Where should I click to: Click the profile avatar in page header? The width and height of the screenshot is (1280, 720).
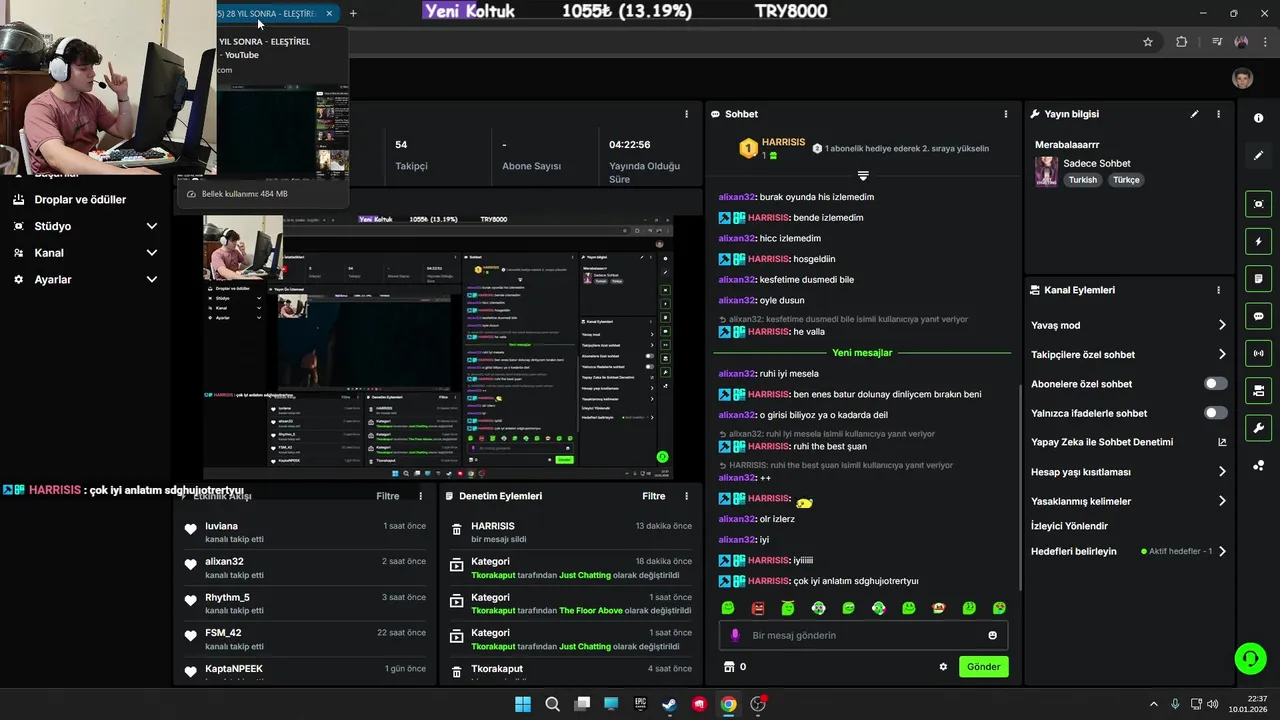1242,79
